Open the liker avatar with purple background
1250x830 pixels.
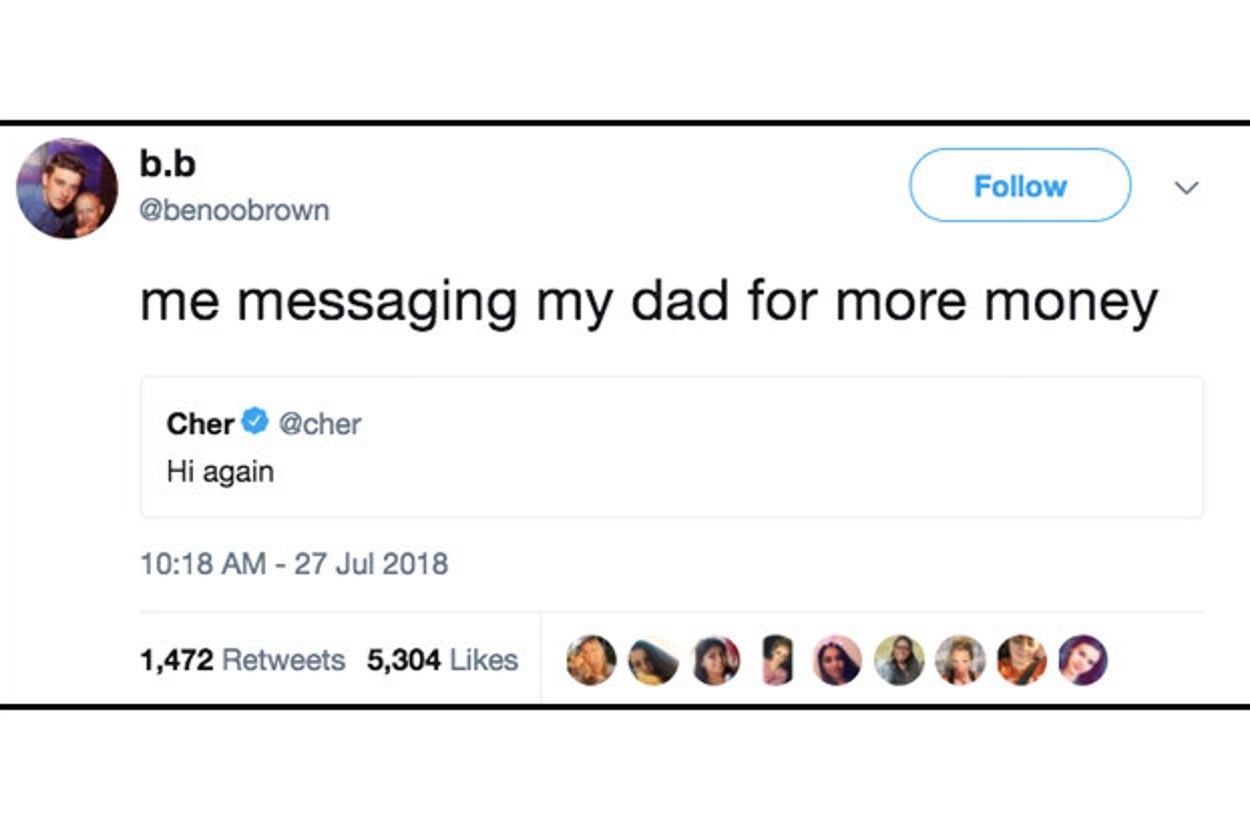point(1083,660)
